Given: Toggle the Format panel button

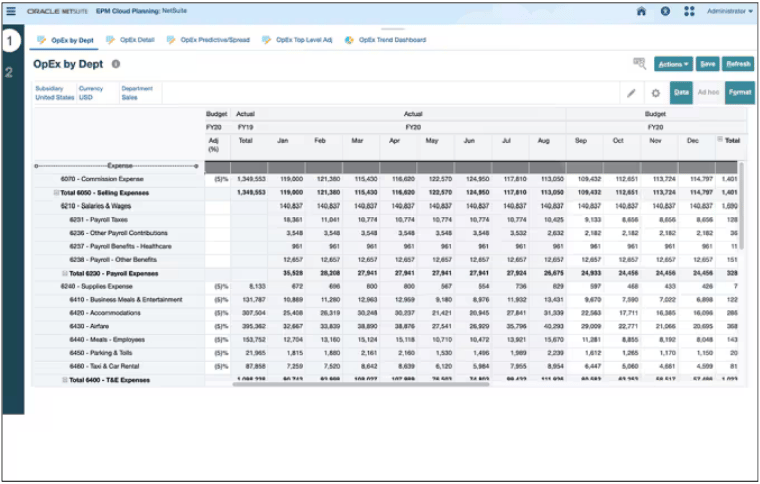Looking at the screenshot, I should point(740,93).
